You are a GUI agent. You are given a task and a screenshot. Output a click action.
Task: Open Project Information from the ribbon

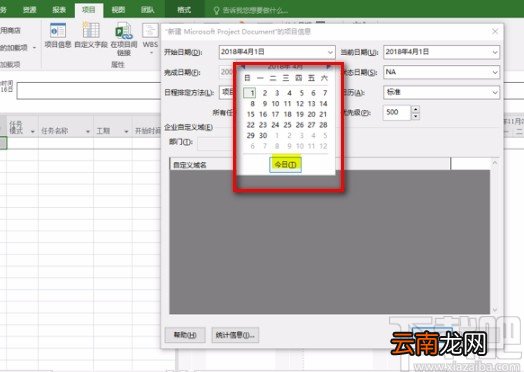tap(57, 35)
